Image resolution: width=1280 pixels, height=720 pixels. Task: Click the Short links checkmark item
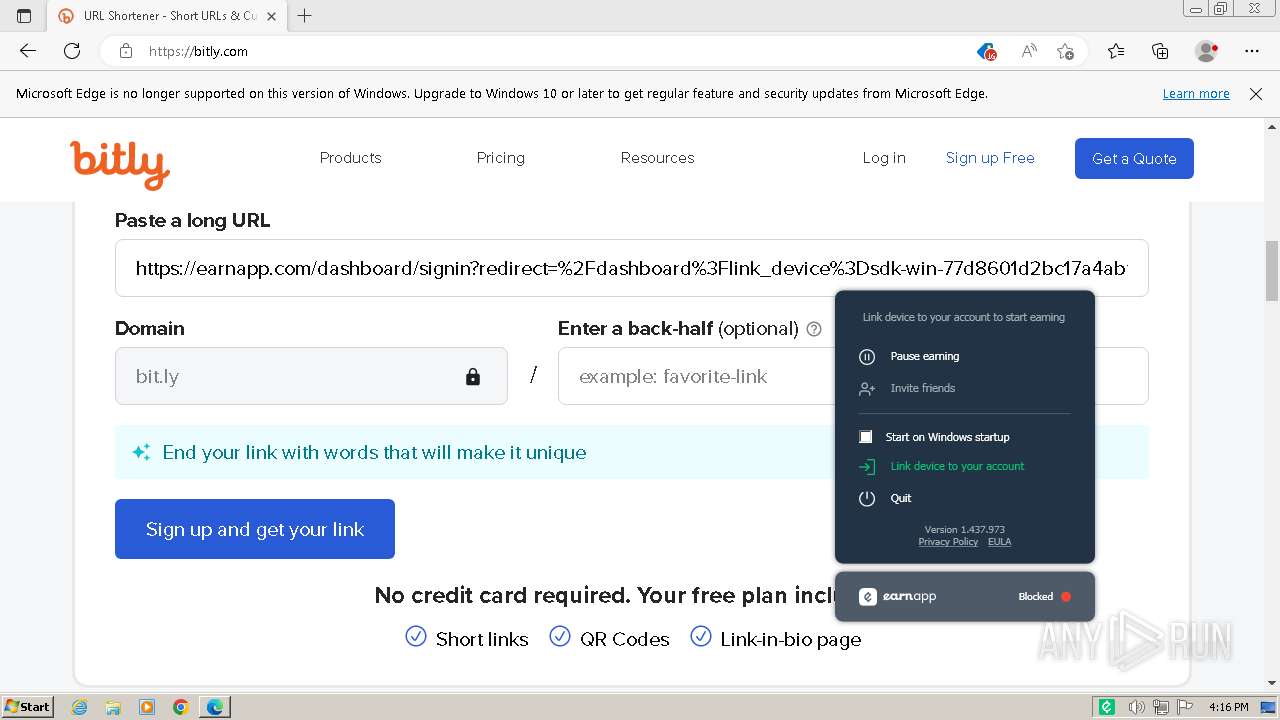(467, 638)
